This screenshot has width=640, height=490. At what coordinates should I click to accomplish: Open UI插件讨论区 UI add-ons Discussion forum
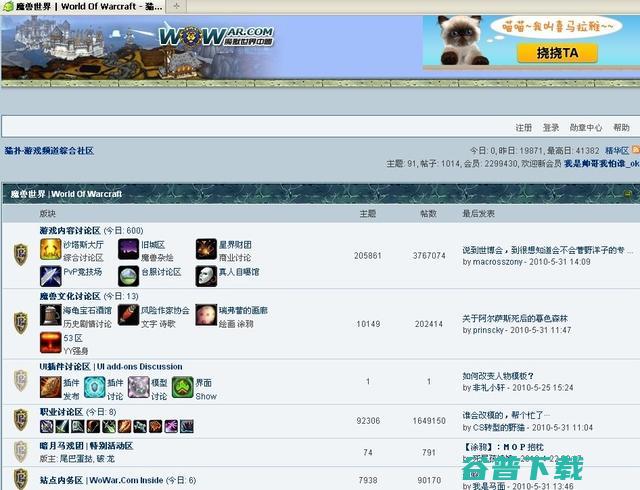coord(111,367)
